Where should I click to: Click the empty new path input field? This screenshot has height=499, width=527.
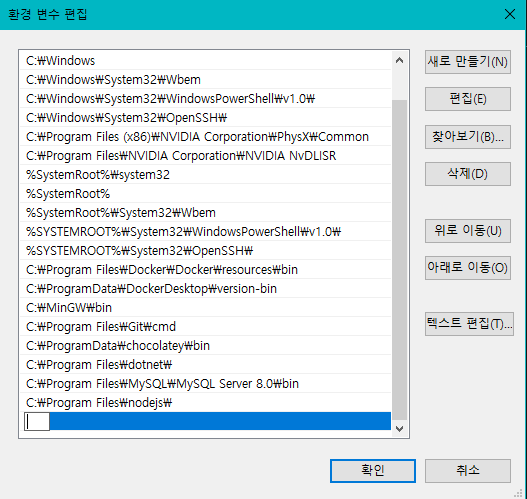coord(37,421)
